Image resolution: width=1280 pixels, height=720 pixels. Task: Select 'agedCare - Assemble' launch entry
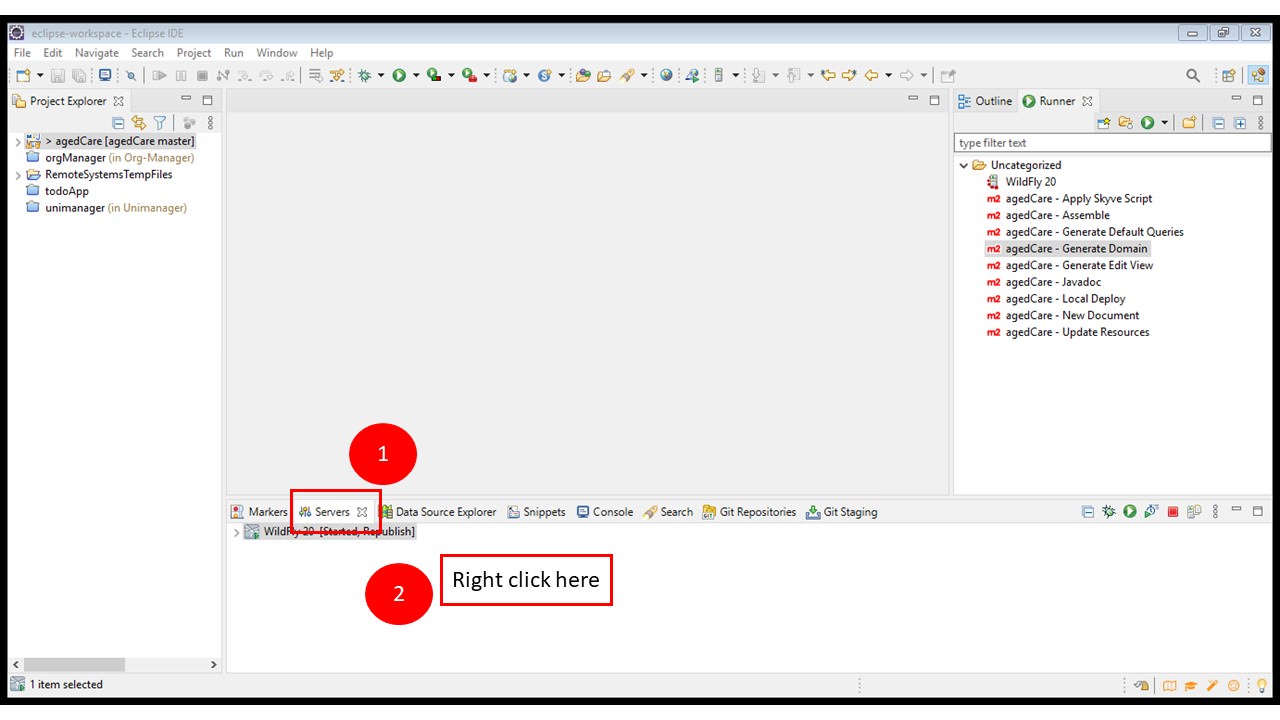pos(1048,215)
